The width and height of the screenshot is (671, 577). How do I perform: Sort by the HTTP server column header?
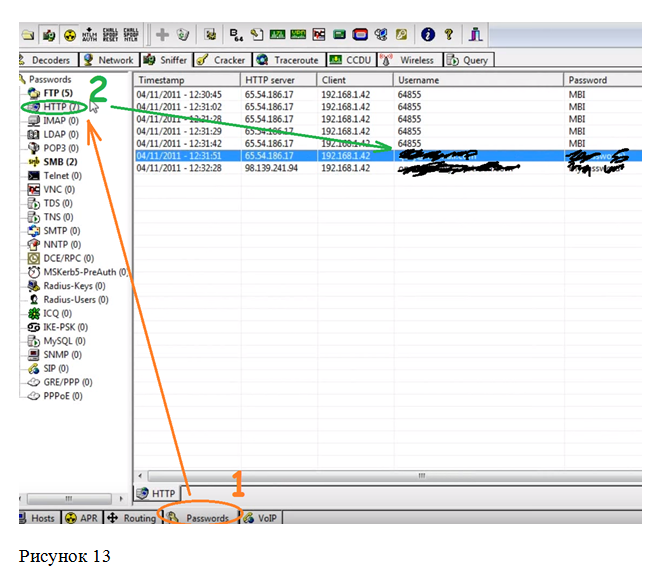[279, 80]
